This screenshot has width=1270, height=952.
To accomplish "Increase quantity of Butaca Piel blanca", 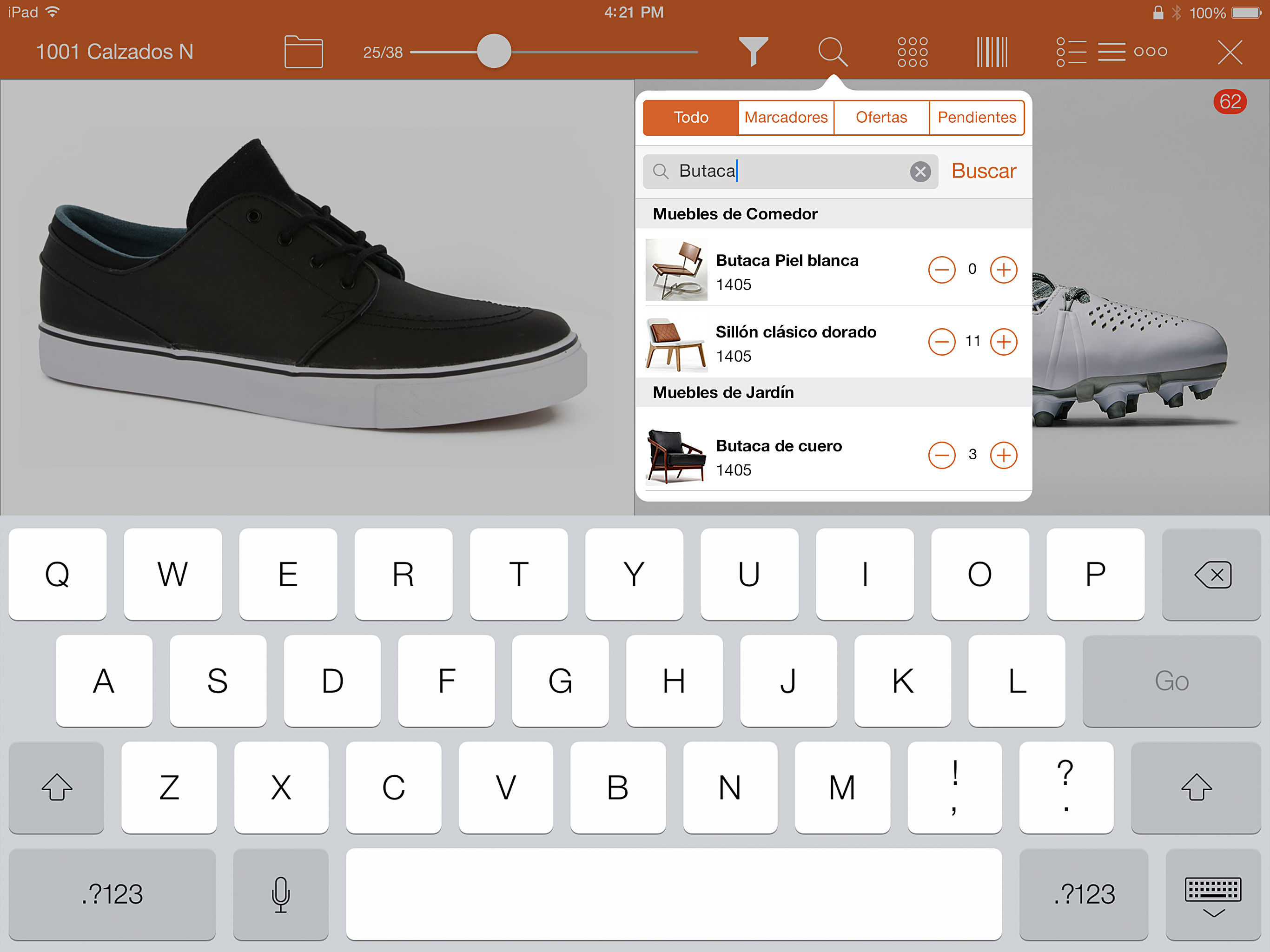I will 1003,269.
